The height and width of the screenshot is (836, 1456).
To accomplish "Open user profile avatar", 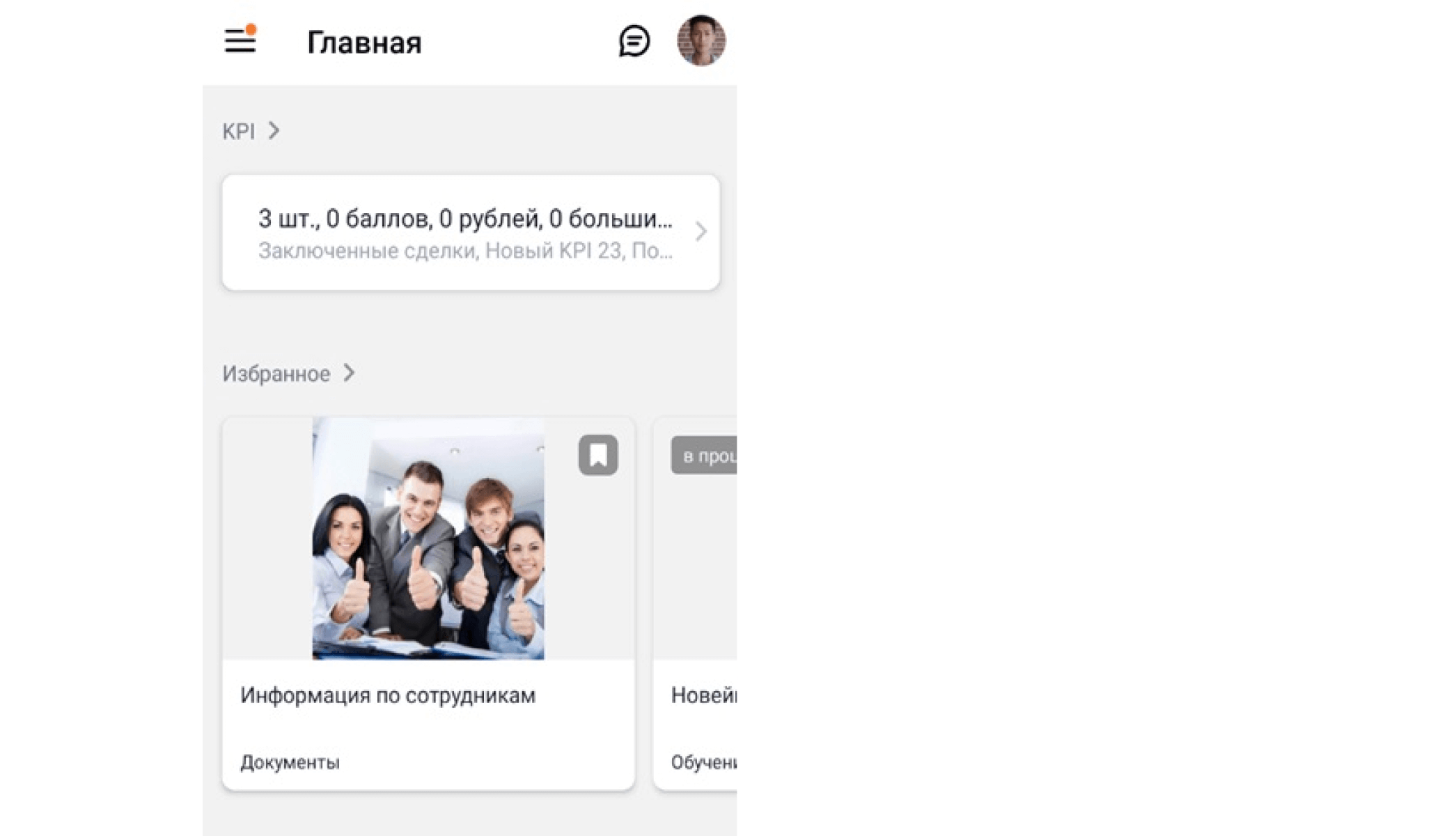I will click(x=701, y=40).
